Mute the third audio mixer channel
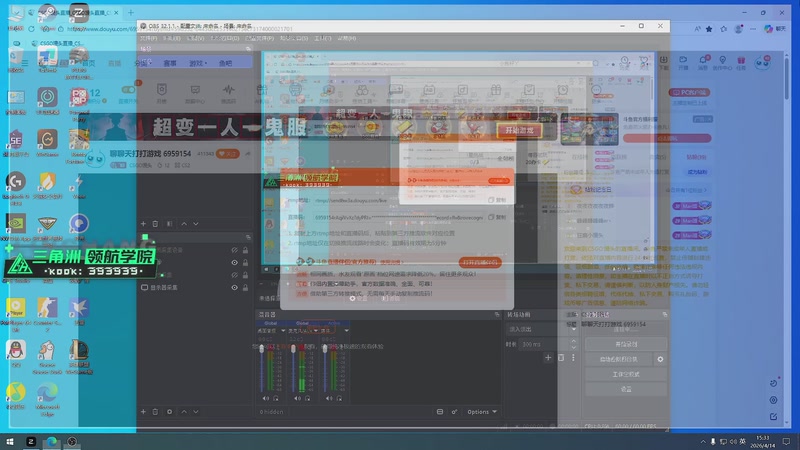The image size is (800, 450). tap(329, 398)
